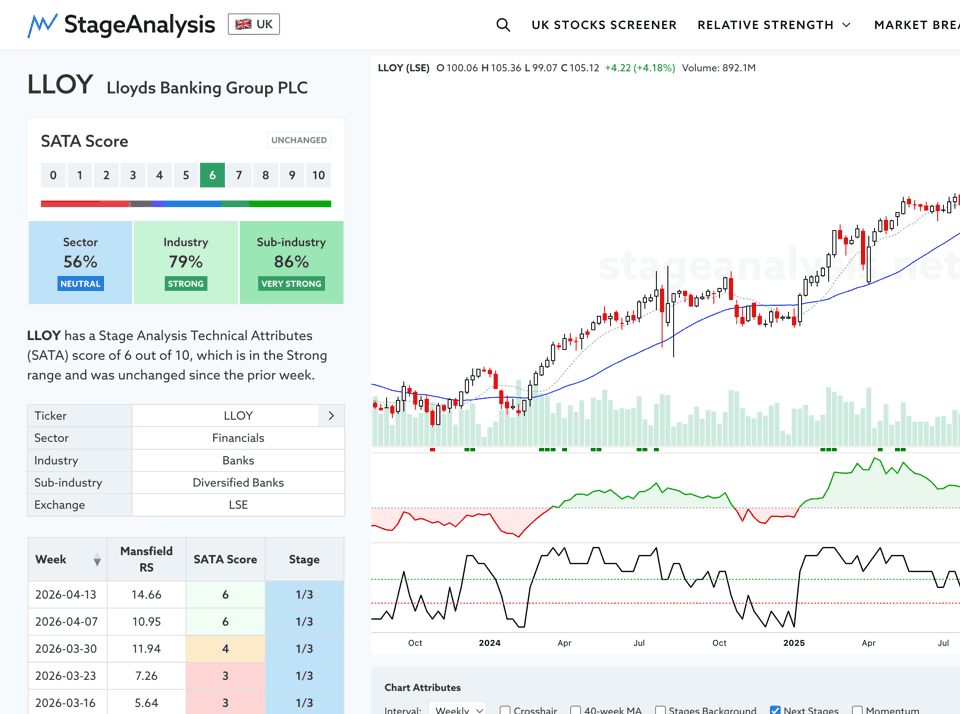Open the Interval Weekly dropdown
Screen dimensions: 960x714
[x=457, y=710]
